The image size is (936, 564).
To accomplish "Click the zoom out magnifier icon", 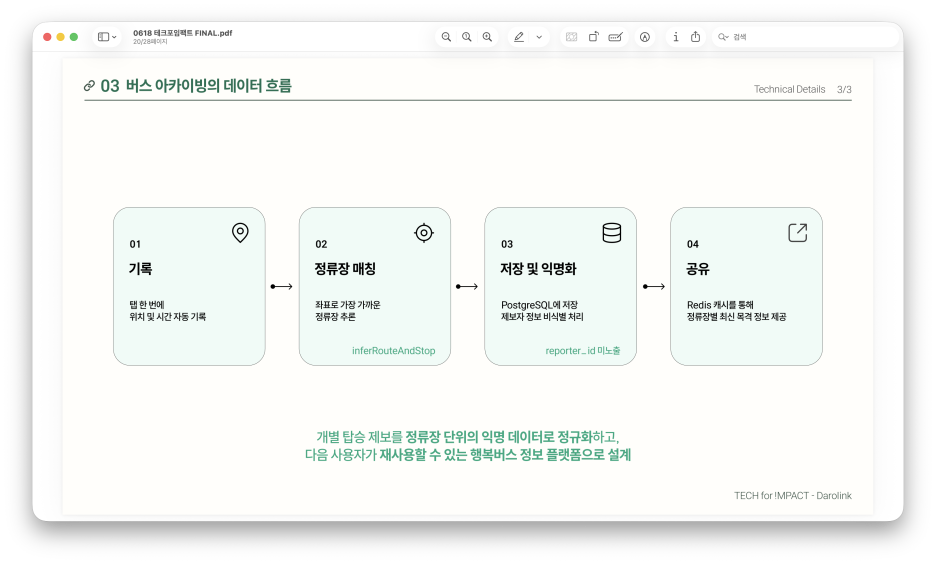I will coord(446,37).
